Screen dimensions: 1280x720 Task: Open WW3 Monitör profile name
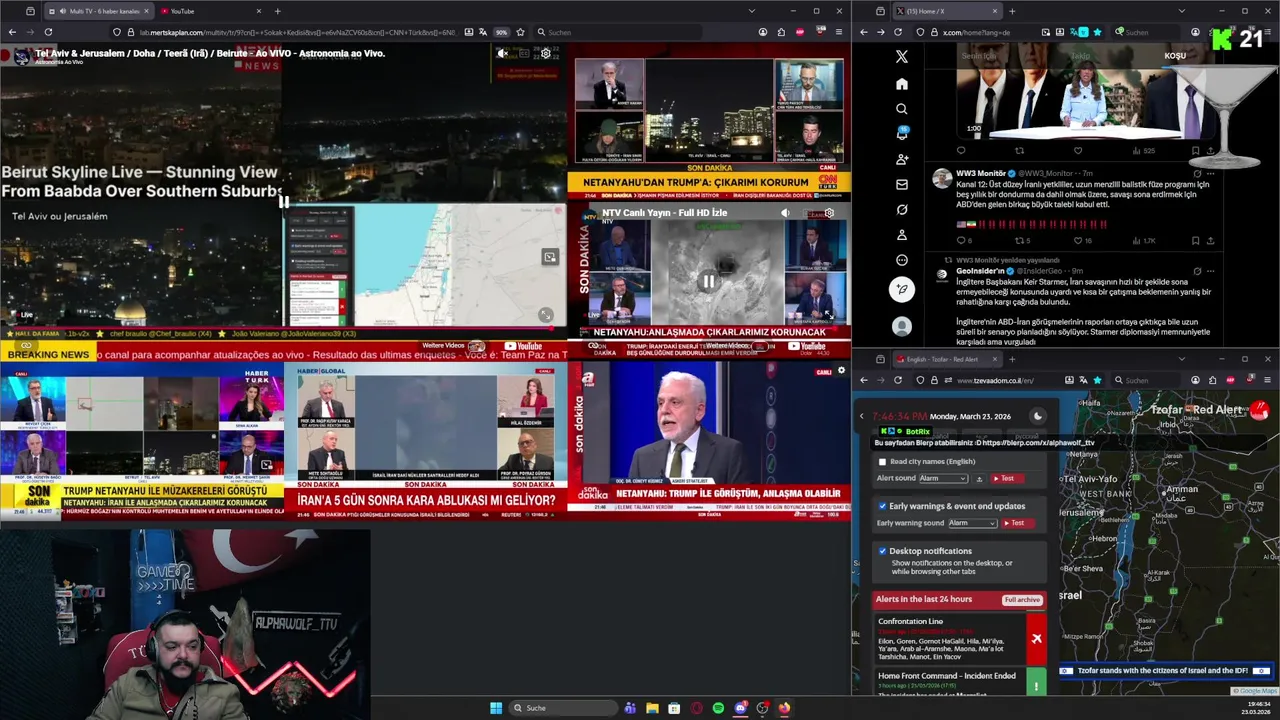981,173
